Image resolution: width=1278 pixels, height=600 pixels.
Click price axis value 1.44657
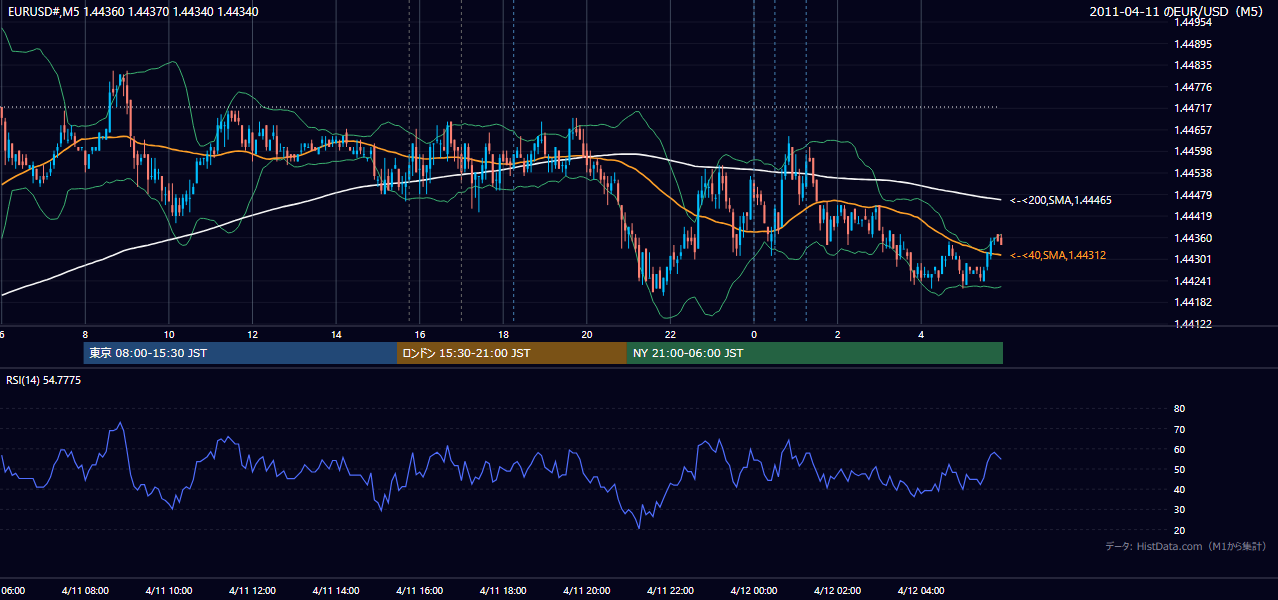(1193, 130)
